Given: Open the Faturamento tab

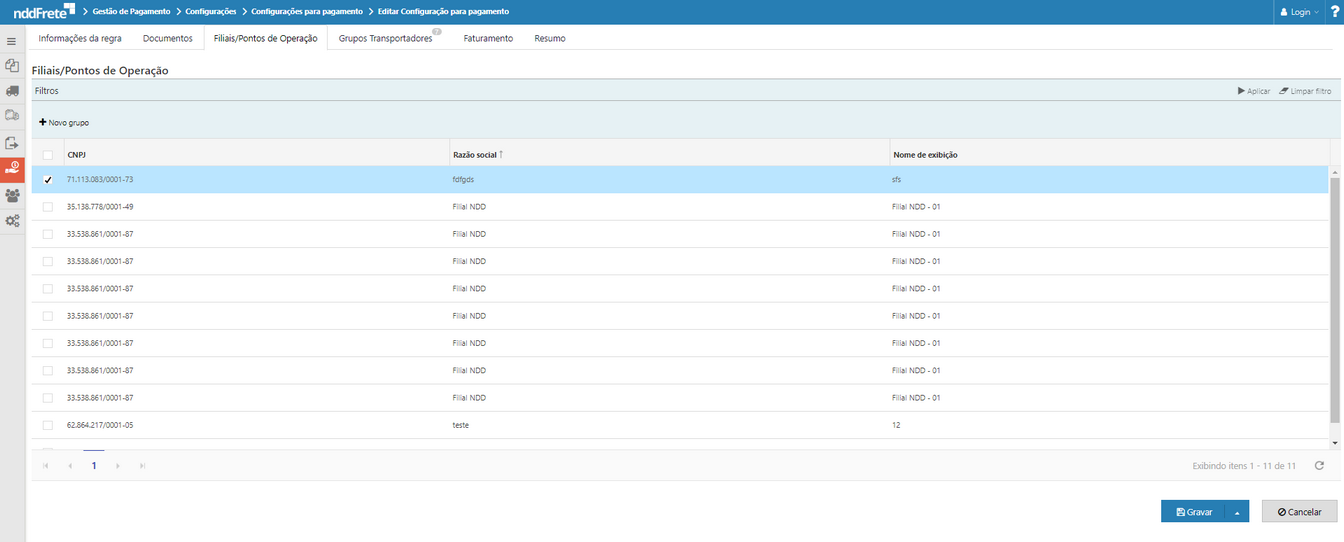Looking at the screenshot, I should (488, 38).
